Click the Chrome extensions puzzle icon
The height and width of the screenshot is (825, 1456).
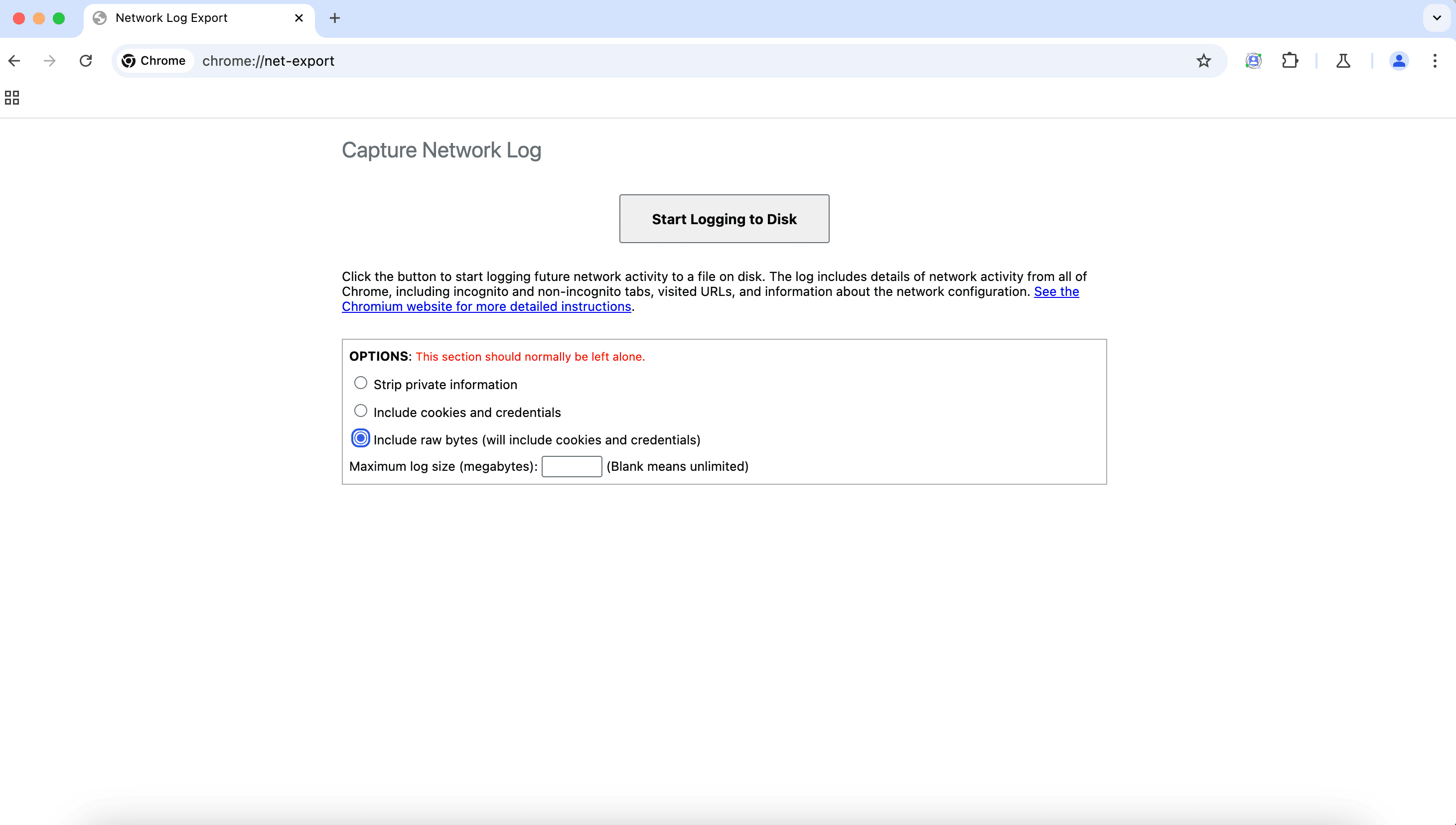tap(1290, 61)
